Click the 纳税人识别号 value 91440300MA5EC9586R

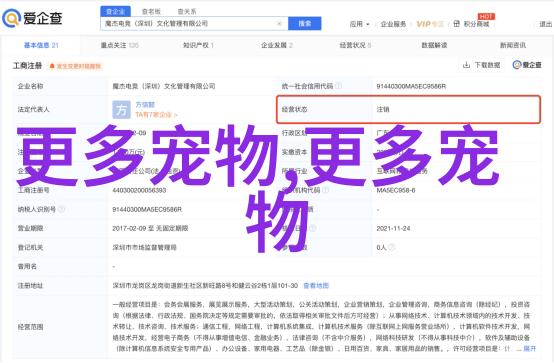click(x=147, y=209)
